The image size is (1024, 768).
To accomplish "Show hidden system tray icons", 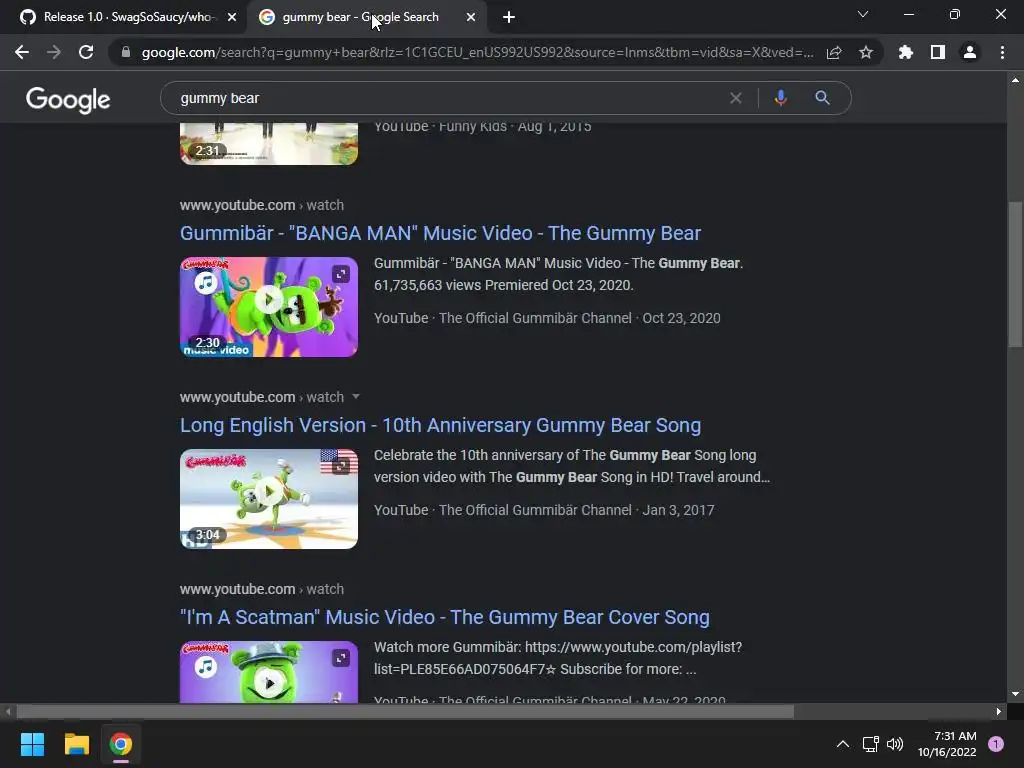I will (843, 744).
